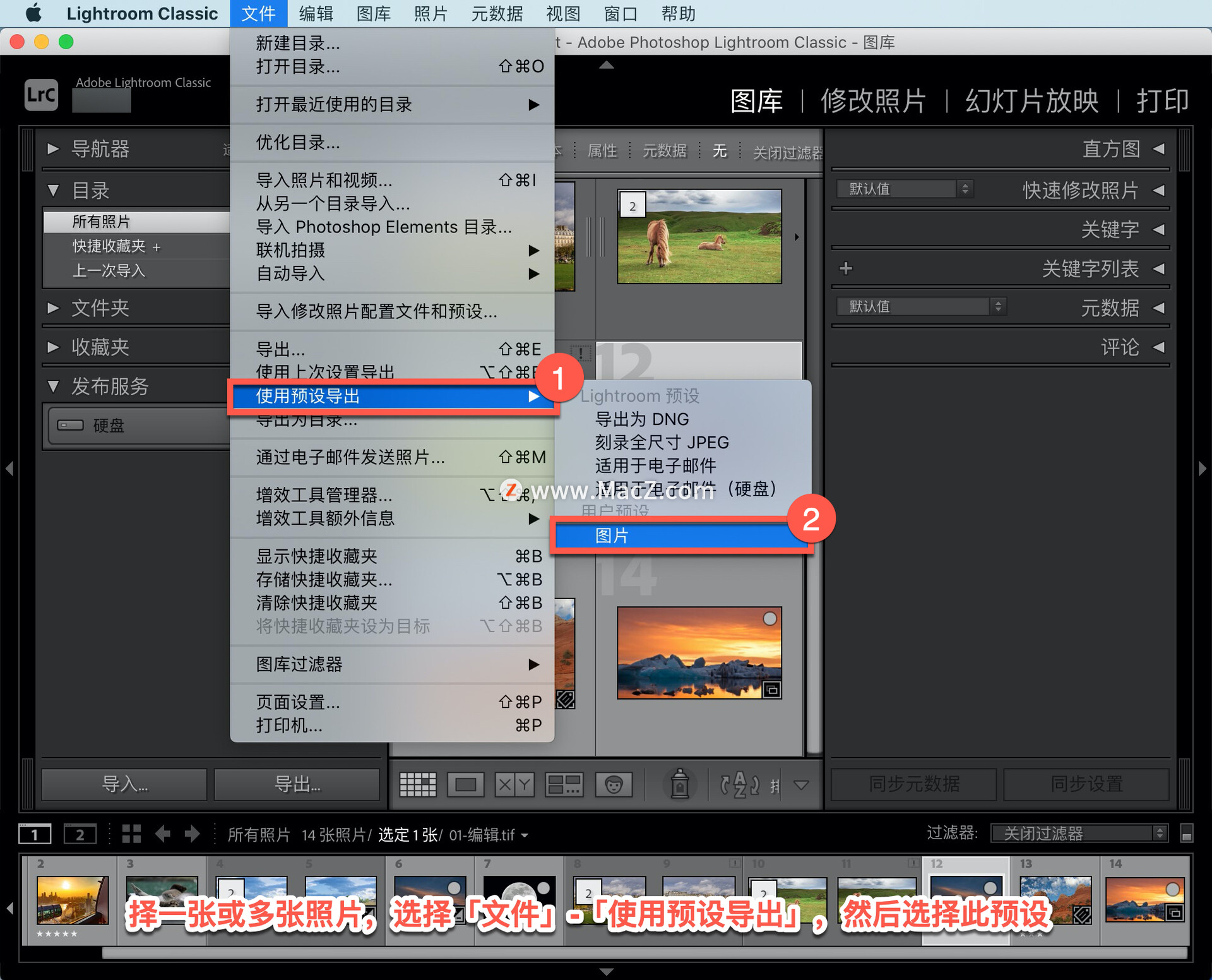Screen dimensions: 1212x980
Task: Open toolbar content dropdown triangle
Action: (801, 785)
